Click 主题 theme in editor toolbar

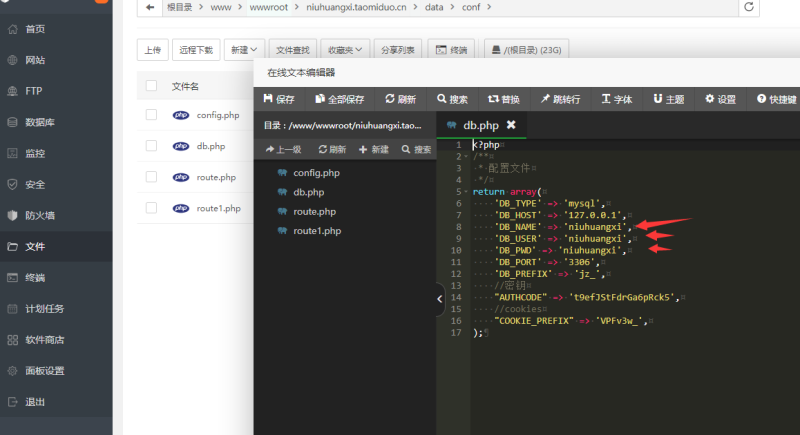pos(669,99)
